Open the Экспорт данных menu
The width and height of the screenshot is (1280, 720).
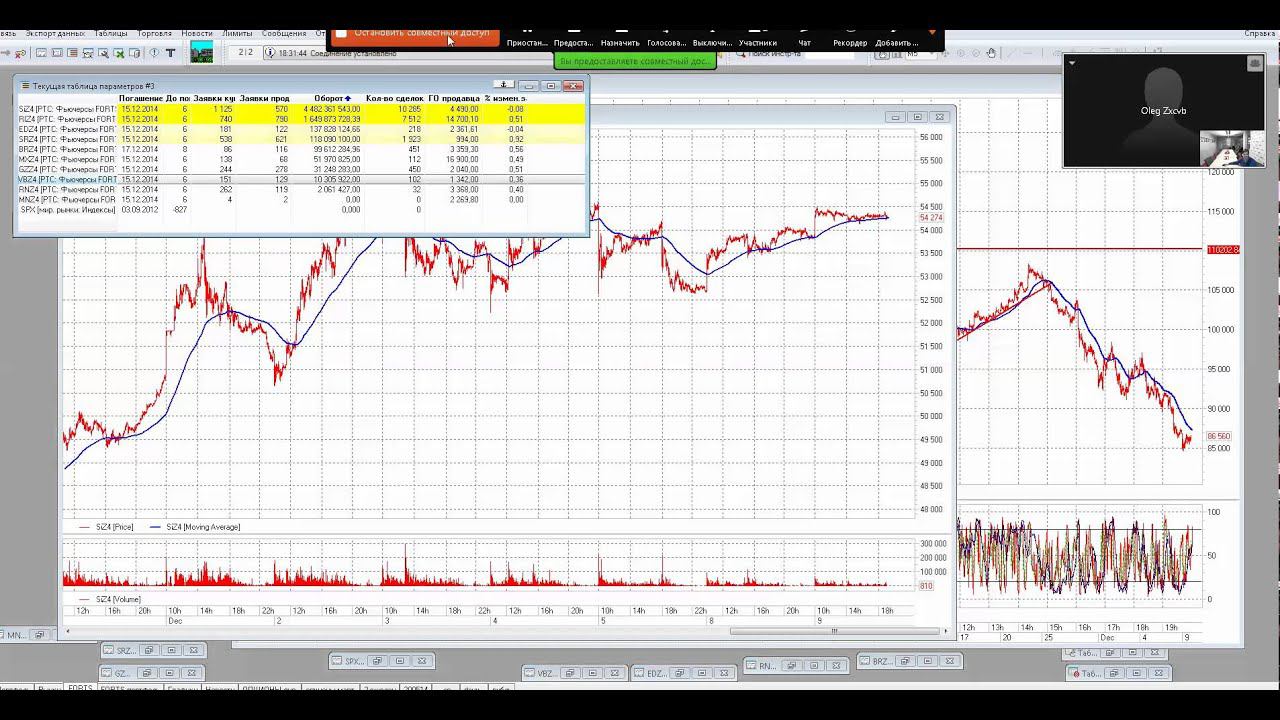coord(55,33)
